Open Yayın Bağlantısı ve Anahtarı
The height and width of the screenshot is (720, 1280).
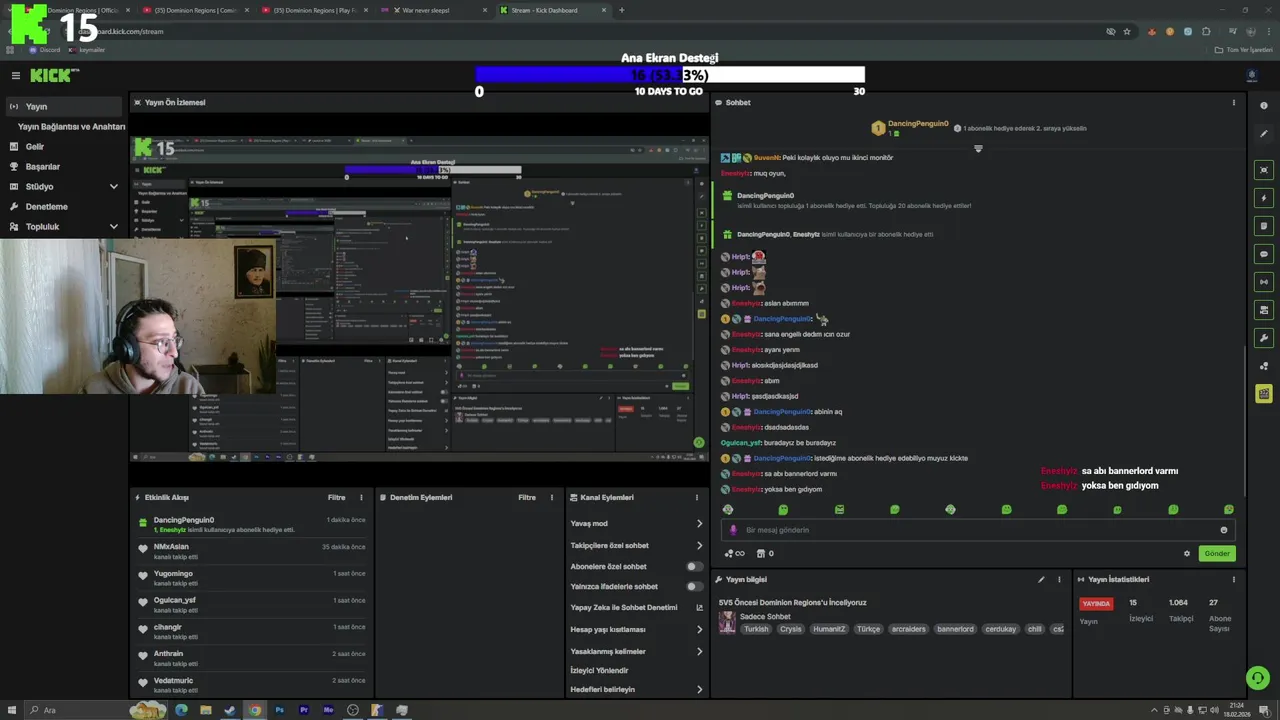71,127
